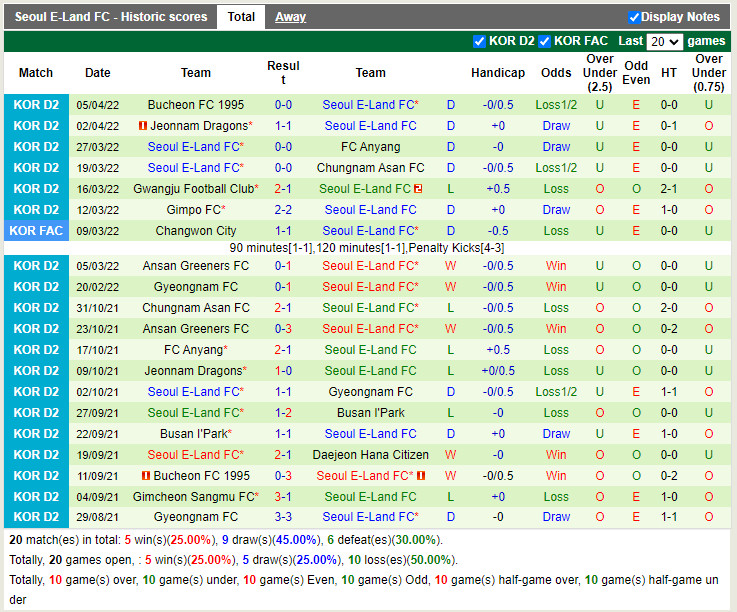
Task: Click the red card icon before Bucheon FC 1995
Action: (x=146, y=476)
